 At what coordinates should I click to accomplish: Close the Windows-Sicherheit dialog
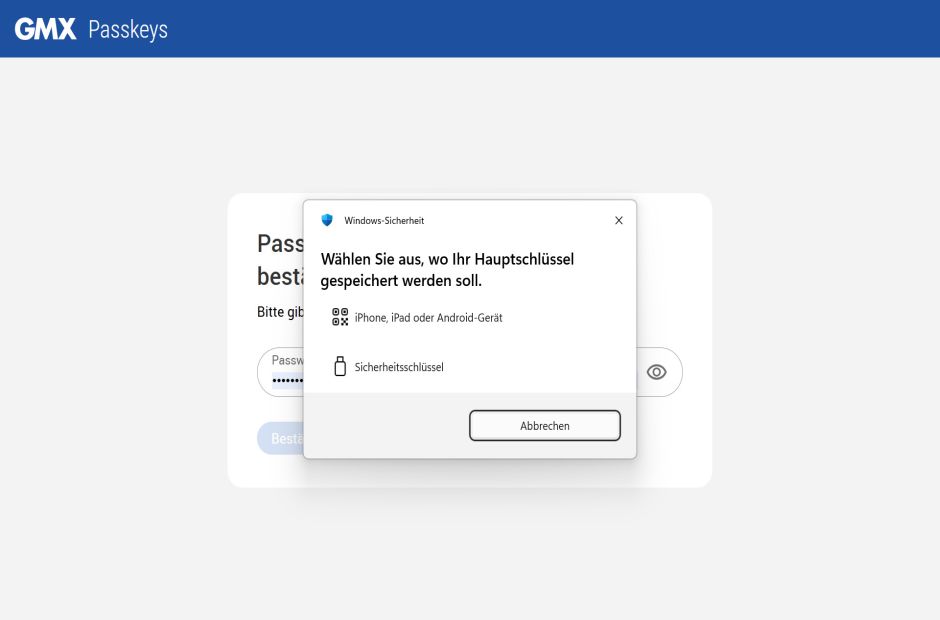(x=619, y=220)
